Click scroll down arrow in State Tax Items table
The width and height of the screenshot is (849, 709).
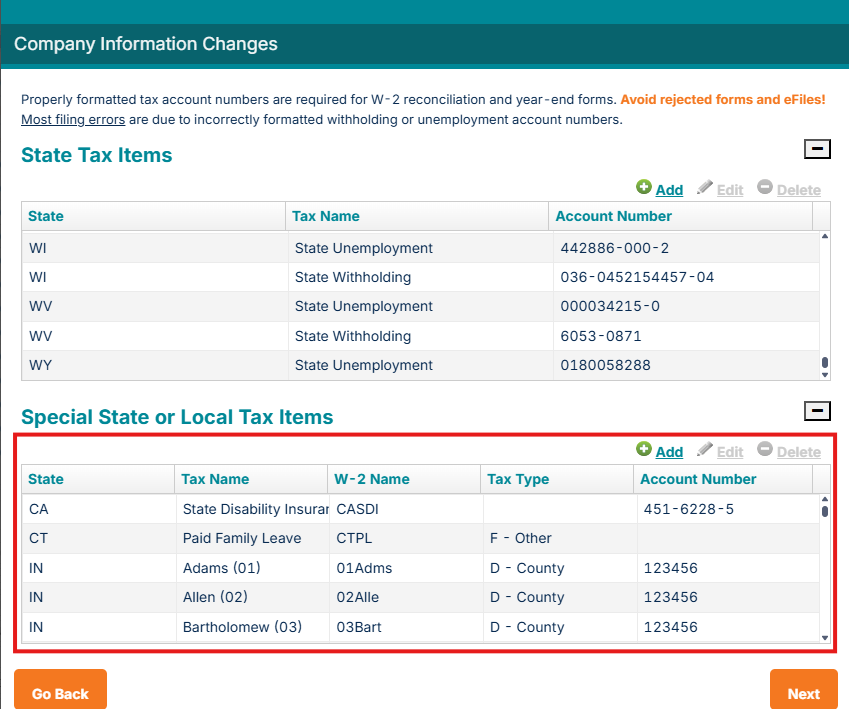pyautogui.click(x=825, y=375)
